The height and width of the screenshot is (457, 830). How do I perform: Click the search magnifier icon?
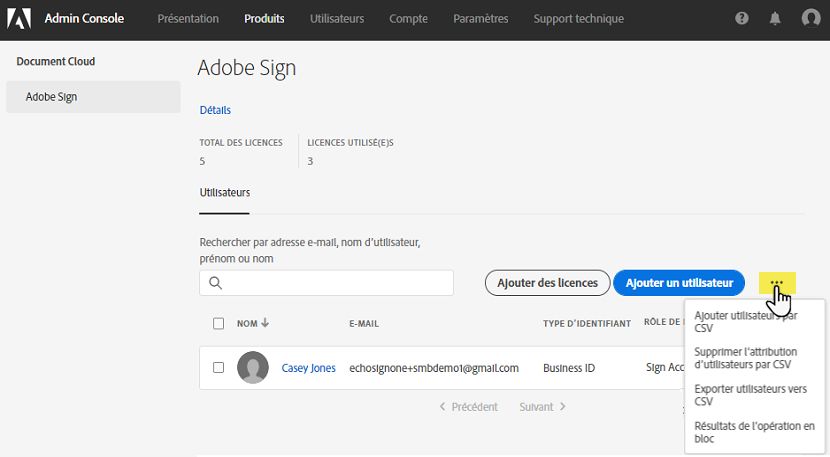pos(215,283)
